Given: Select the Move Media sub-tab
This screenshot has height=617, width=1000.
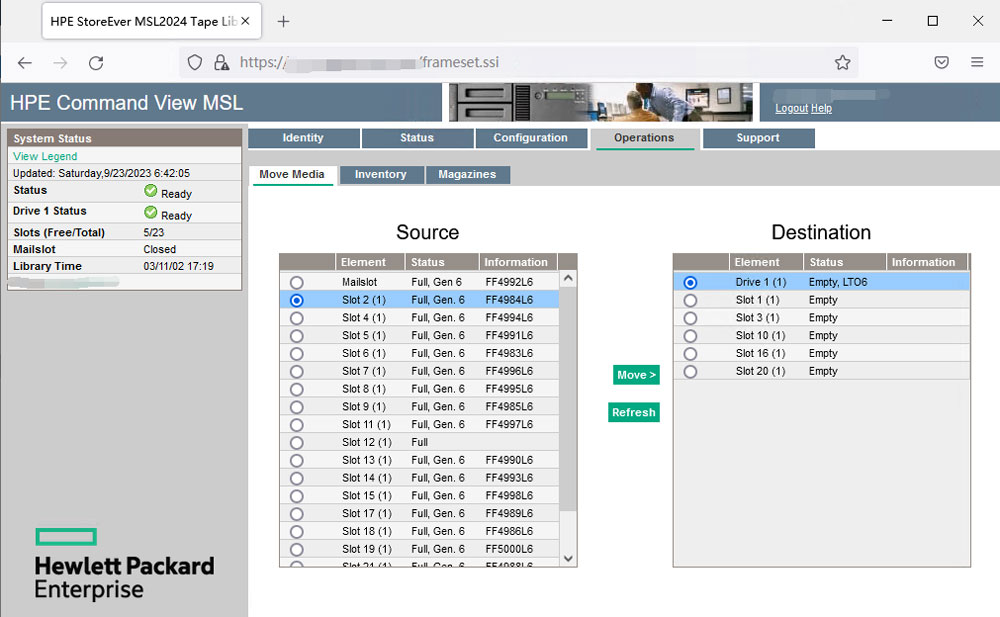Looking at the screenshot, I should 292,174.
